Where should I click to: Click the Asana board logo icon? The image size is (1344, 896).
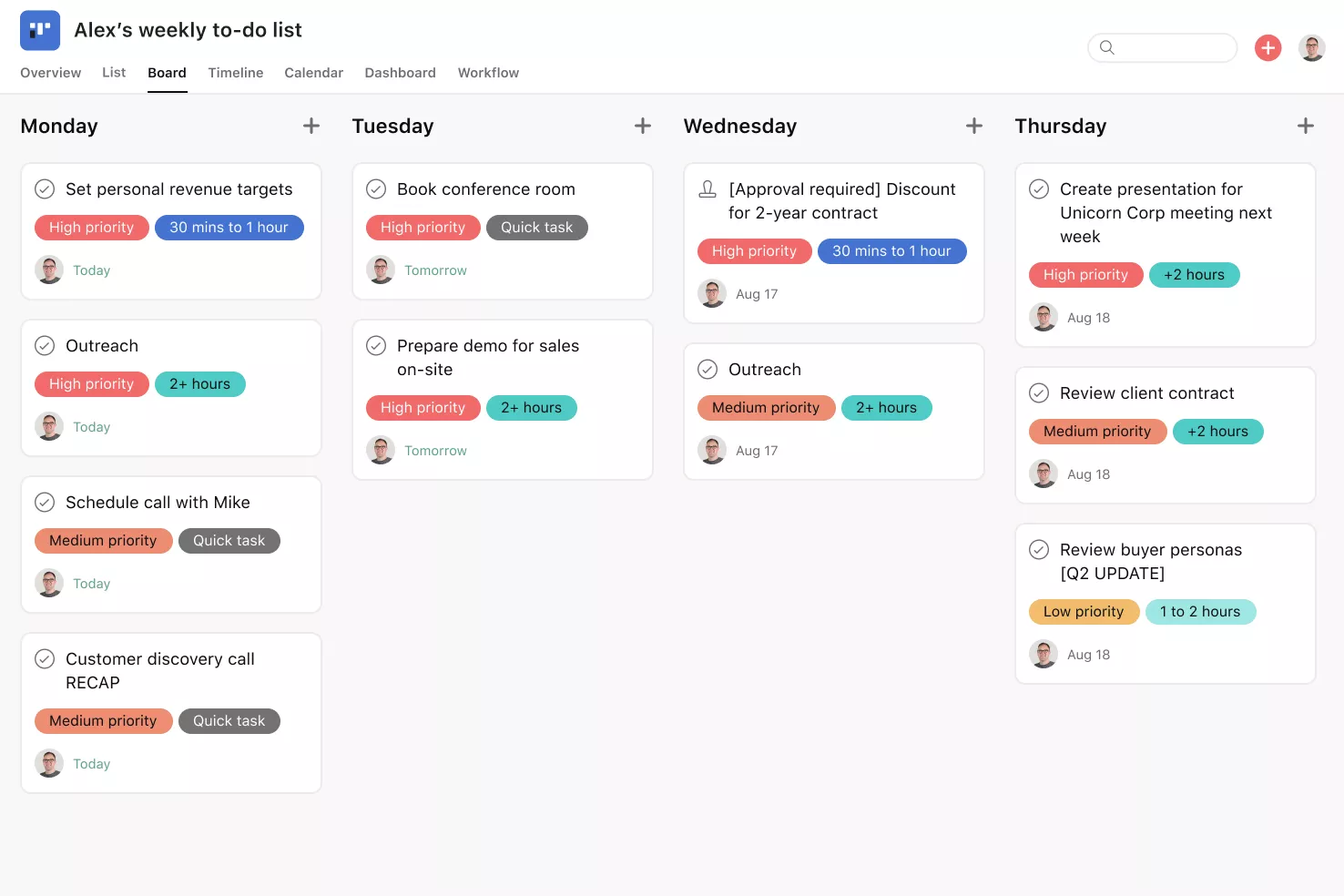[x=39, y=30]
